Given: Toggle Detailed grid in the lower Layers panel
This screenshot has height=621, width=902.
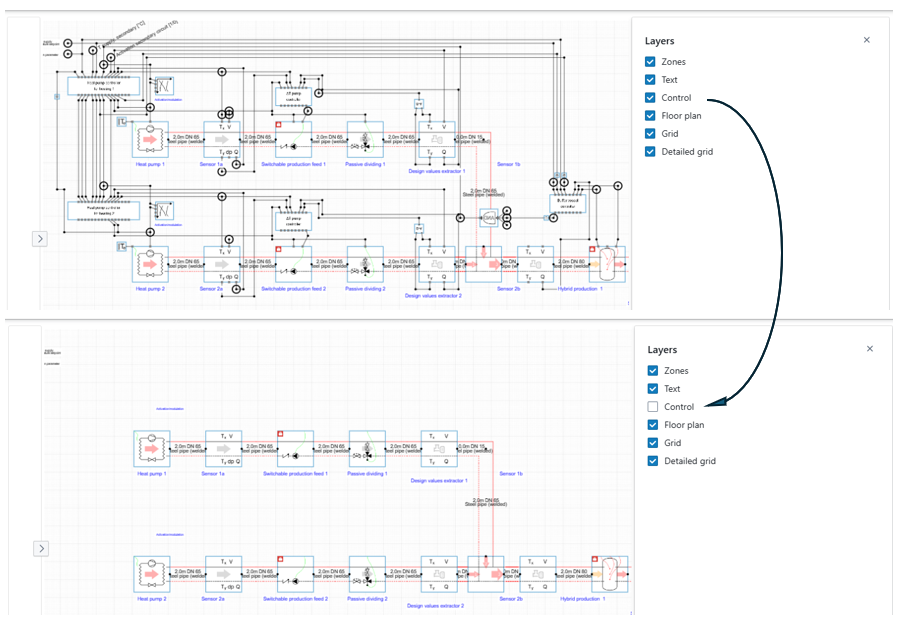Looking at the screenshot, I should pos(653,461).
